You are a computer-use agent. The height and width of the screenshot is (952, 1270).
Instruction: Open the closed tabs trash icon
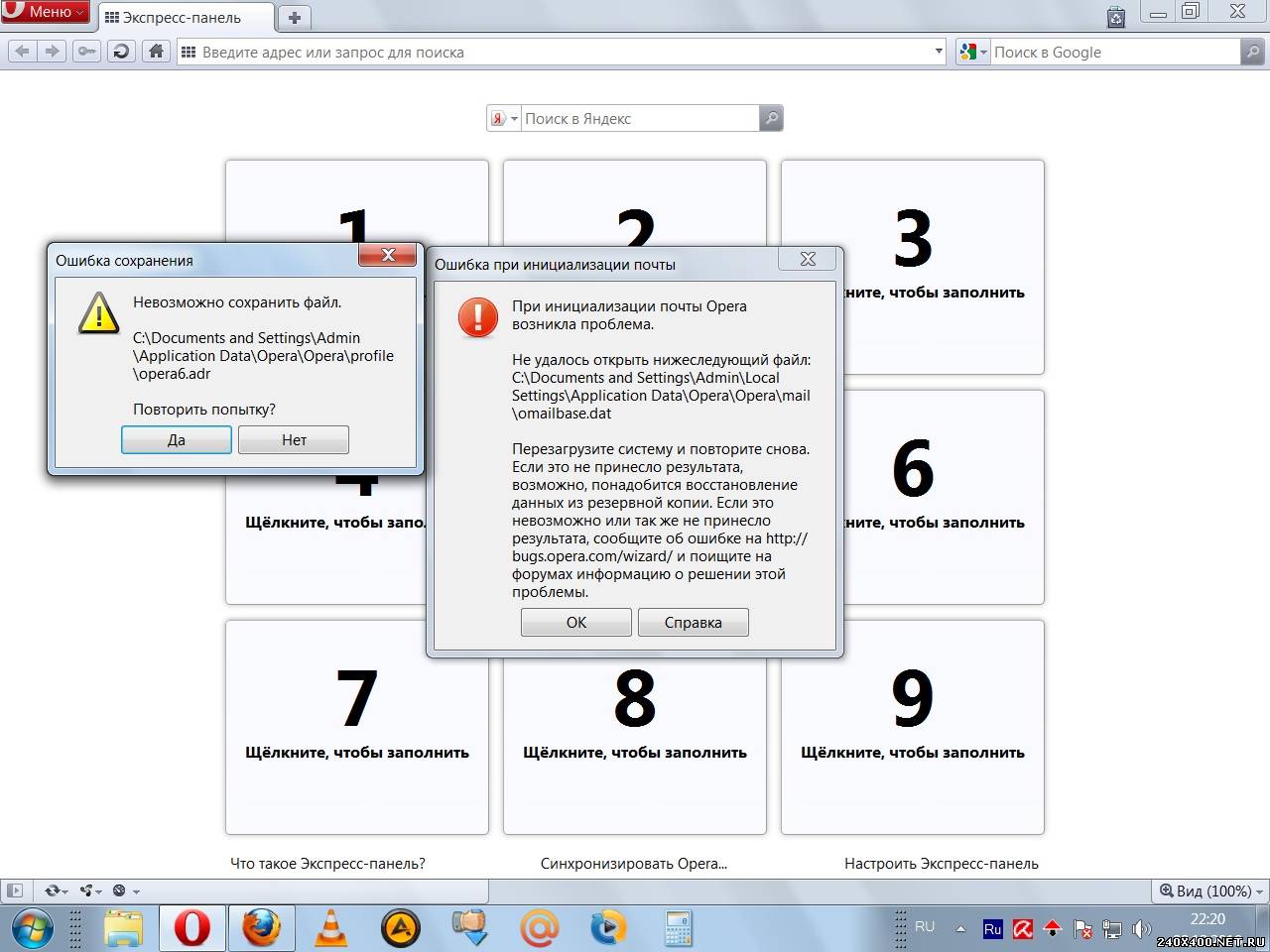click(1116, 16)
